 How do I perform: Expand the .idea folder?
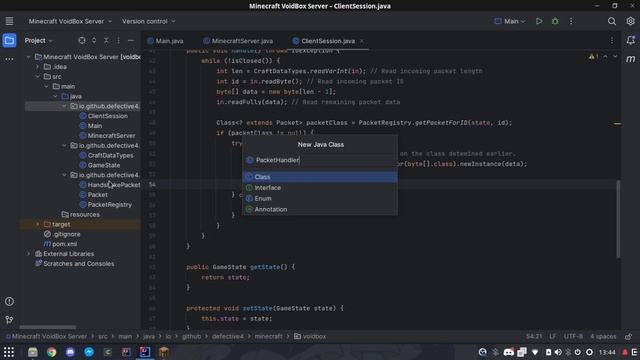pyautogui.click(x=38, y=67)
